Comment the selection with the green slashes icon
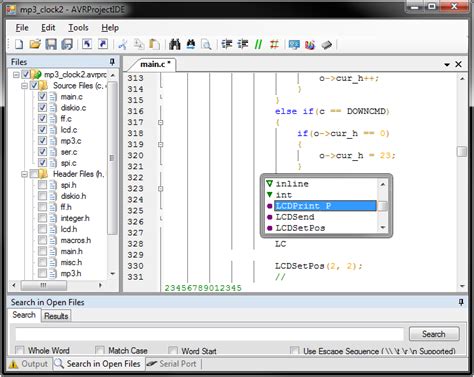The image size is (474, 377). 258,44
